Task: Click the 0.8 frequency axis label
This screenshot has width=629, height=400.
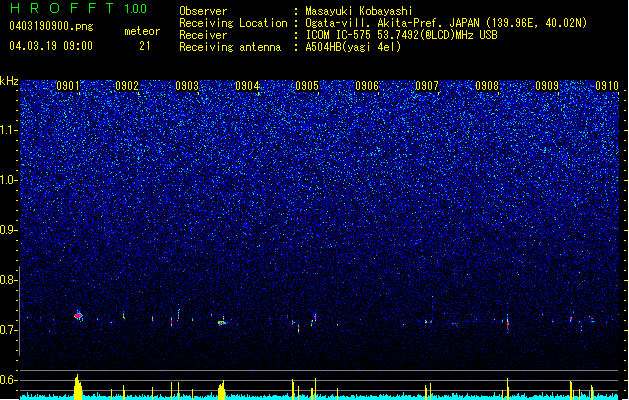Action: click(9, 280)
